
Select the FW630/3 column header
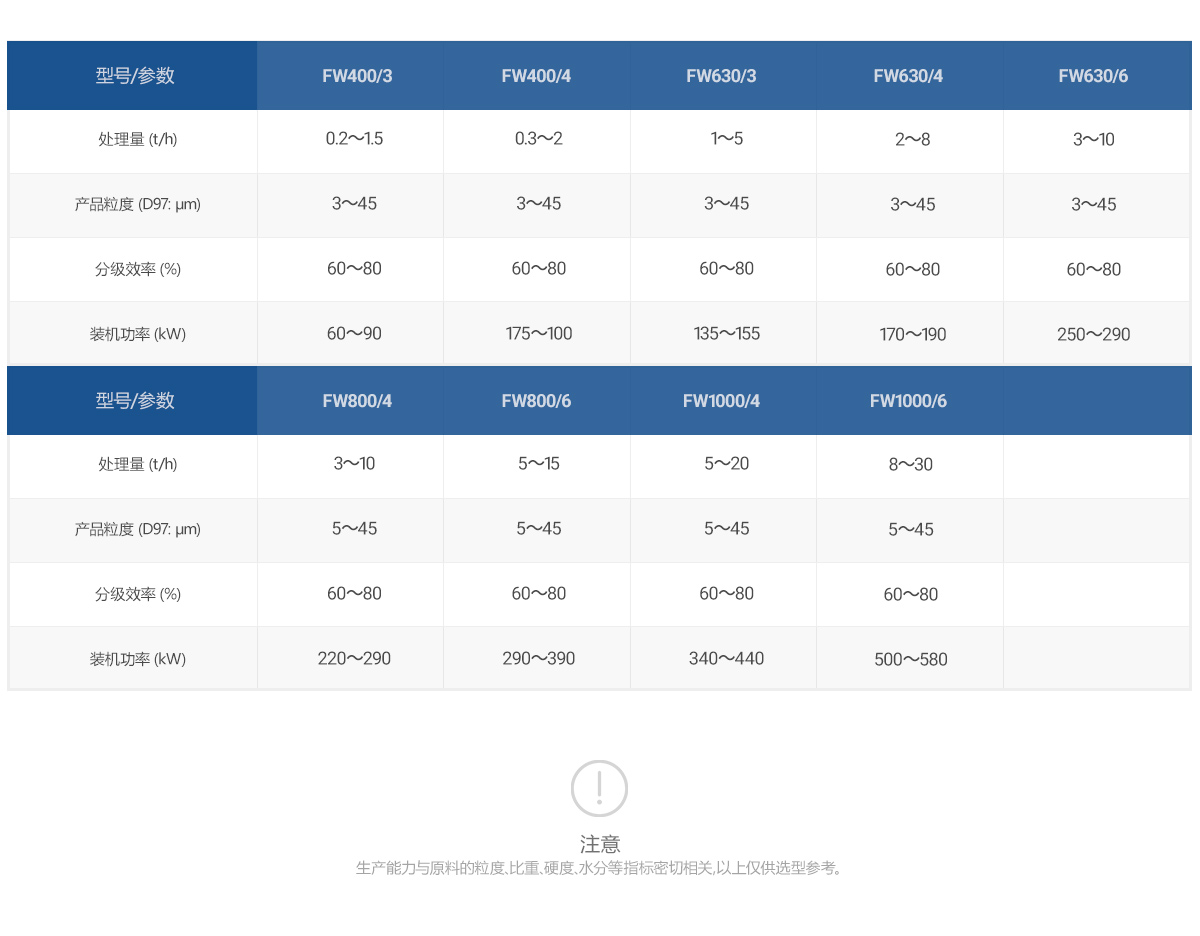721,76
